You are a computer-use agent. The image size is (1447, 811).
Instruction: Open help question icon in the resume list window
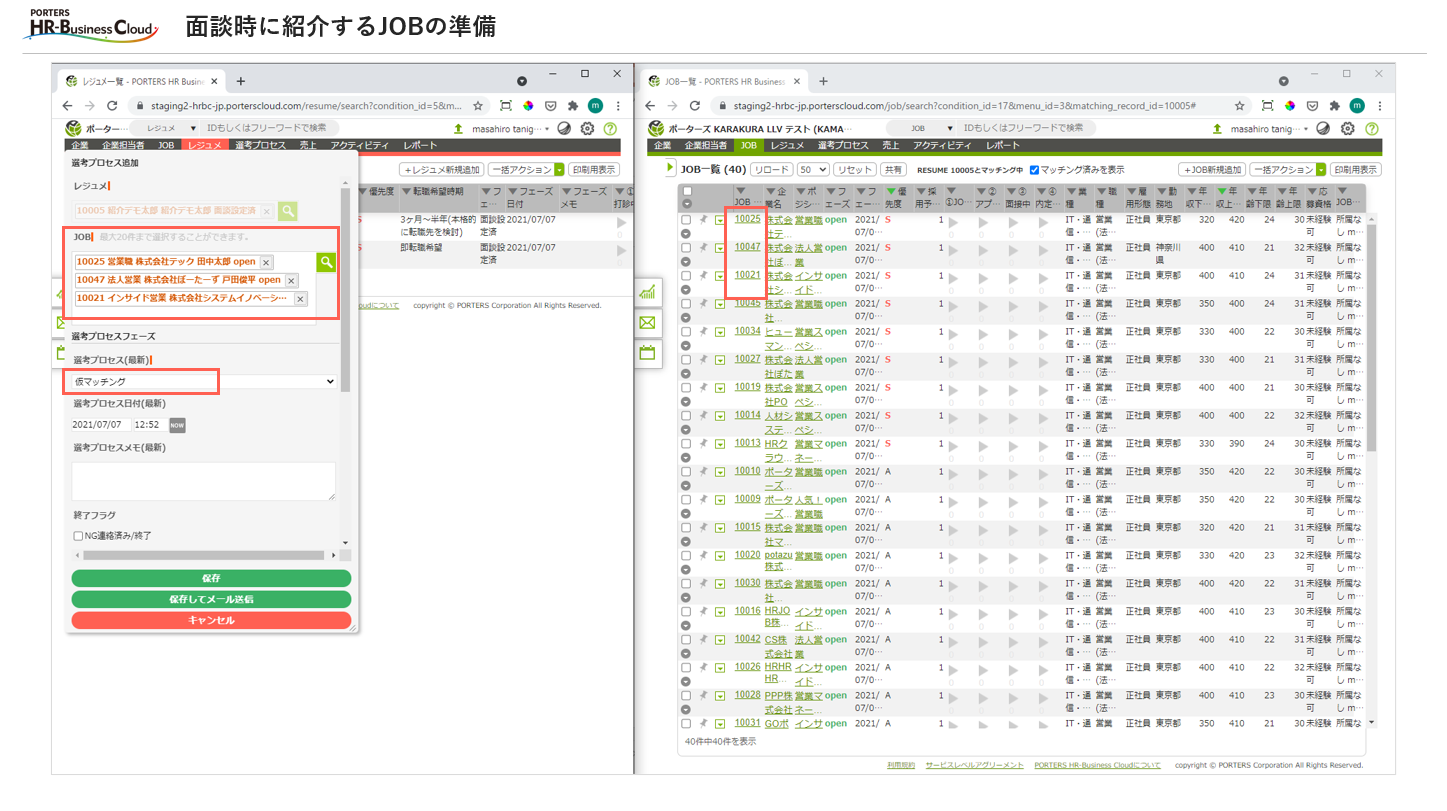[611, 128]
